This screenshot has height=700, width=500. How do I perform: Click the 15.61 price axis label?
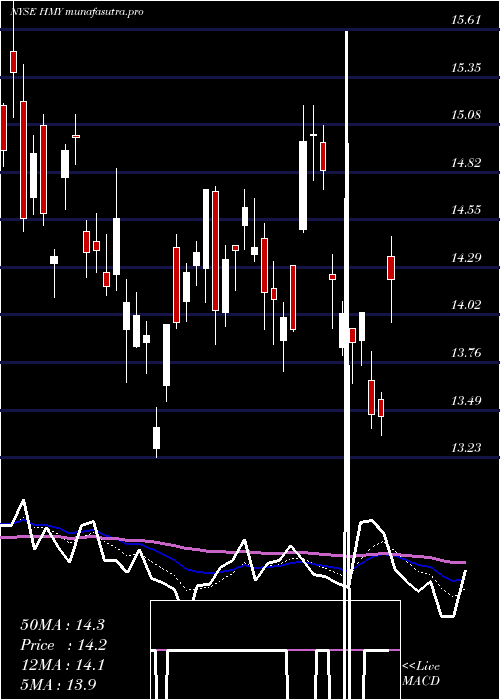[x=467, y=20]
